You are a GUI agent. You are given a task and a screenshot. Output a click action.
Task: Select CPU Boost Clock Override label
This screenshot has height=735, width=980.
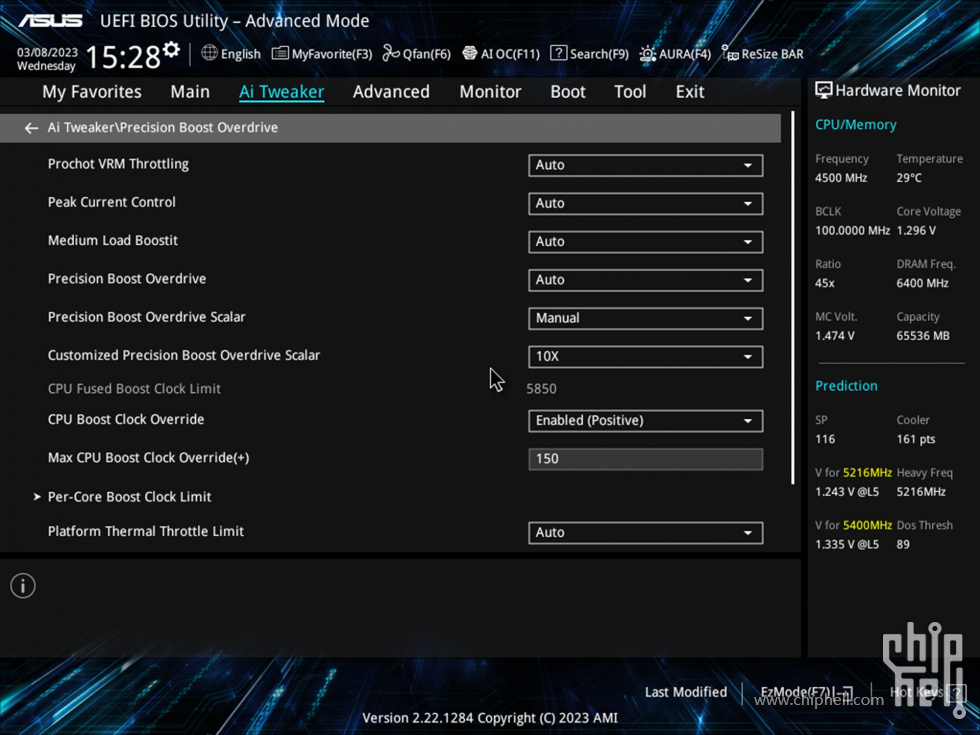coord(126,419)
